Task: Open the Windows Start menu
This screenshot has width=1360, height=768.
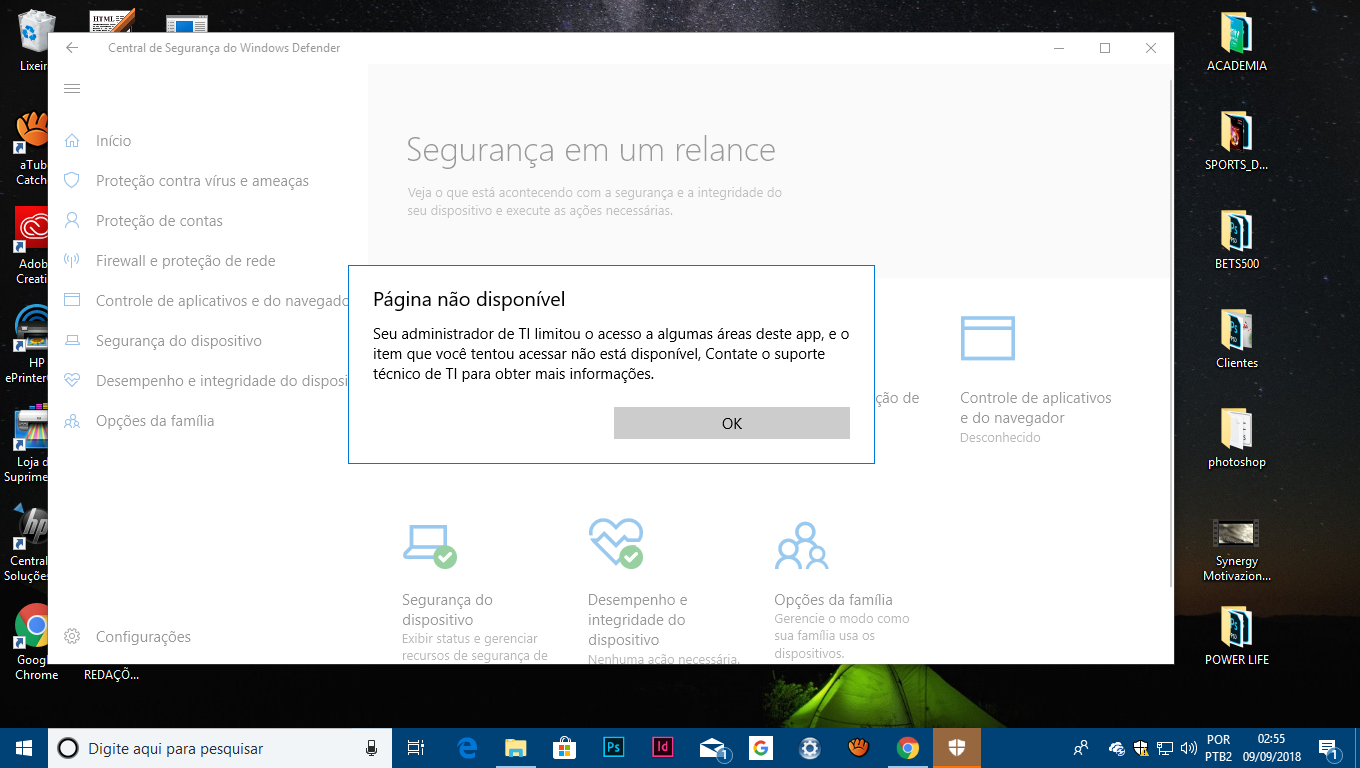Action: click(x=24, y=748)
